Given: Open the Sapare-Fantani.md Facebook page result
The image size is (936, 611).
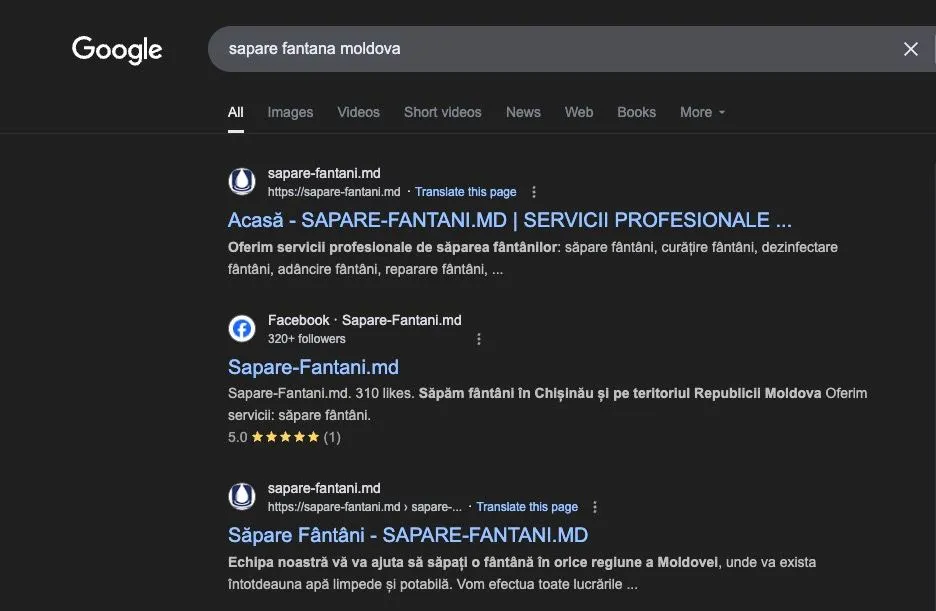Looking at the screenshot, I should click(313, 367).
